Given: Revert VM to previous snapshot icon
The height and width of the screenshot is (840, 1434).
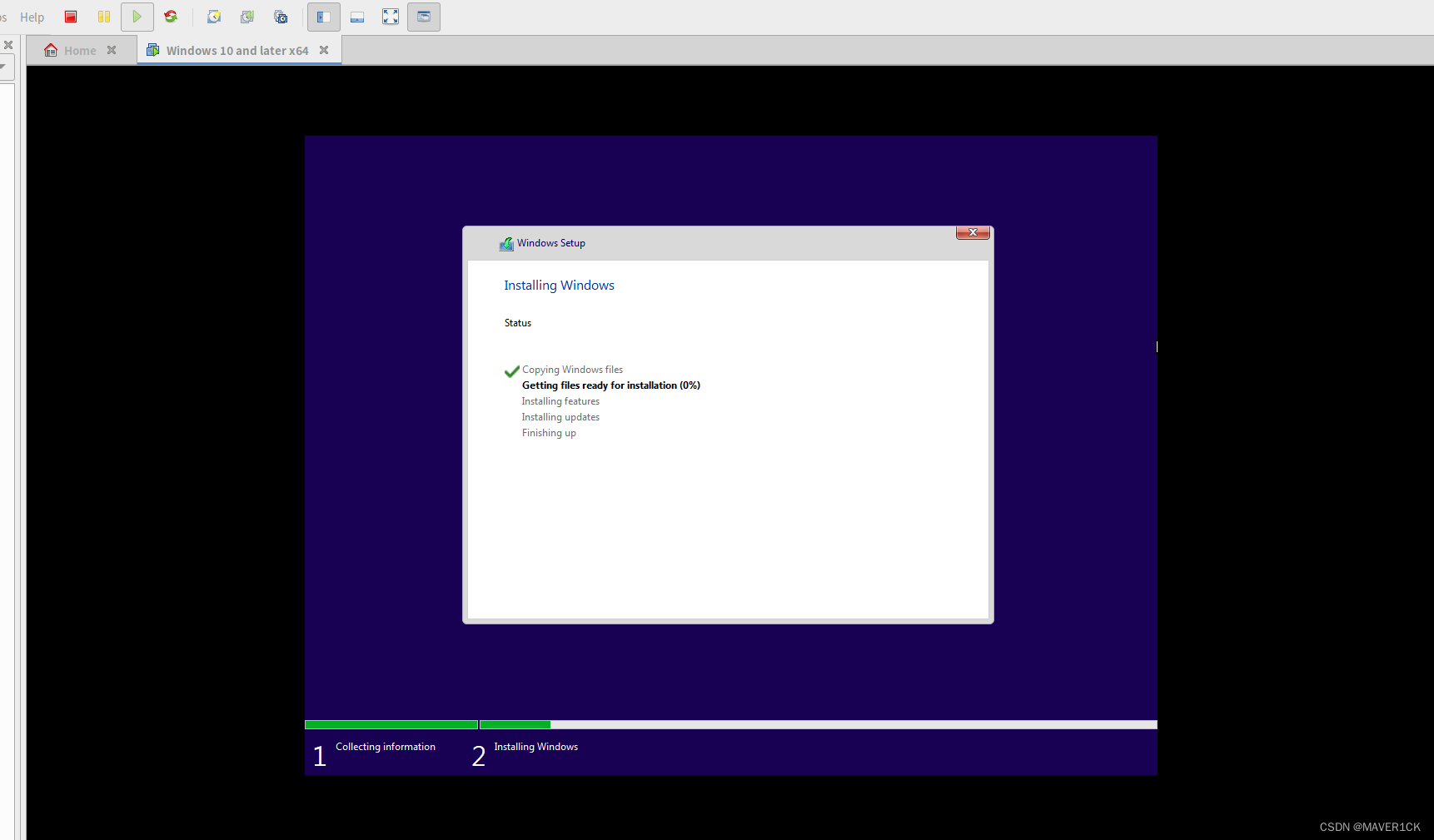Looking at the screenshot, I should tap(247, 17).
